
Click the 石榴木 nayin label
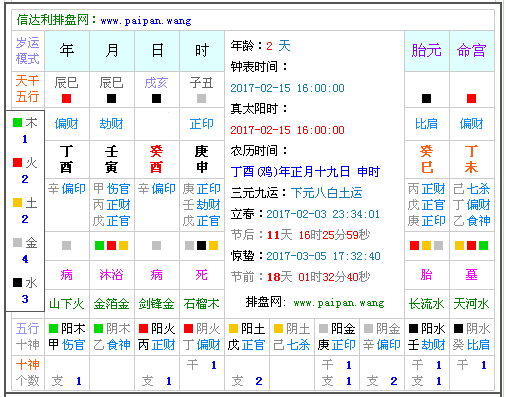[x=201, y=304]
